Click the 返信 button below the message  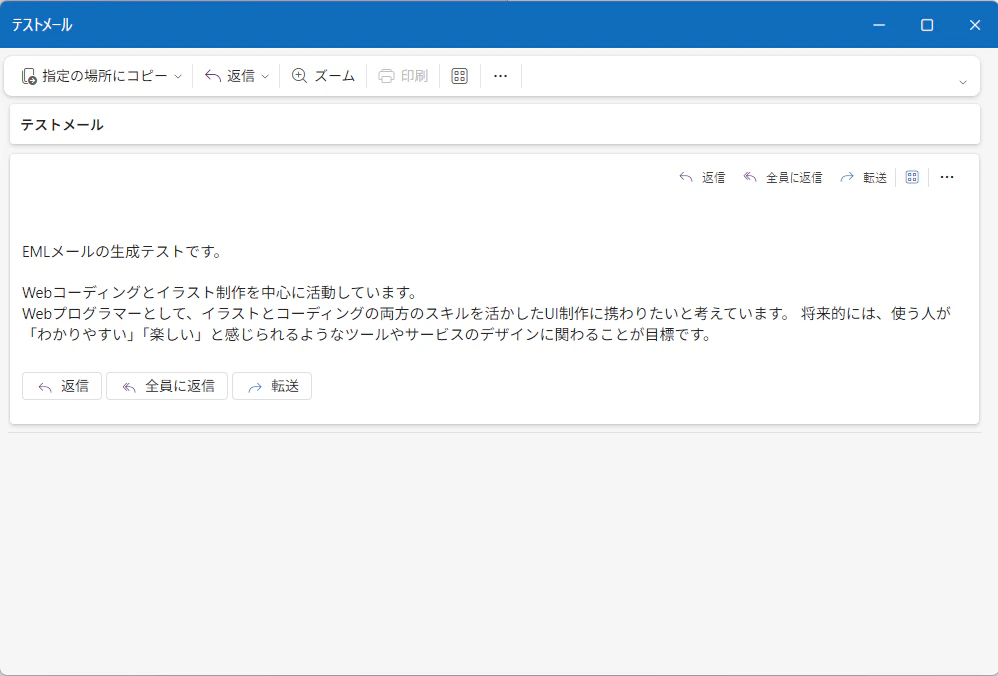[x=62, y=386]
